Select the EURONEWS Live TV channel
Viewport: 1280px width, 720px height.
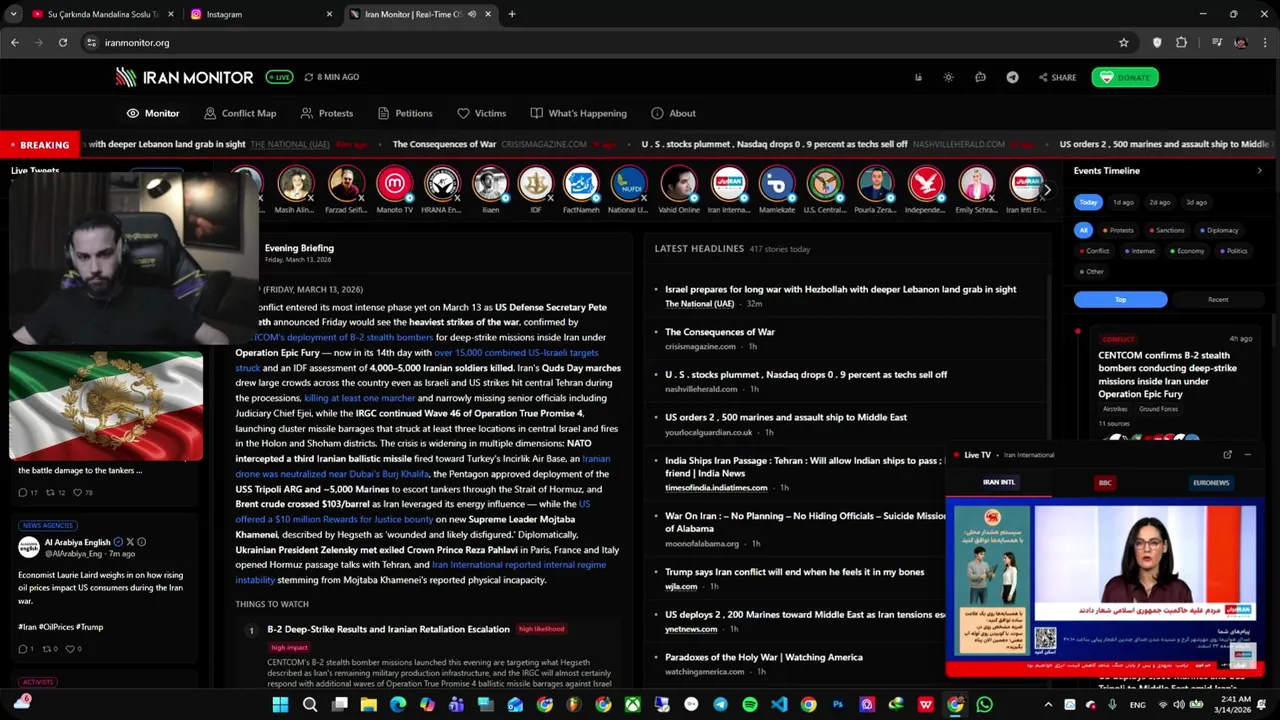point(1211,483)
